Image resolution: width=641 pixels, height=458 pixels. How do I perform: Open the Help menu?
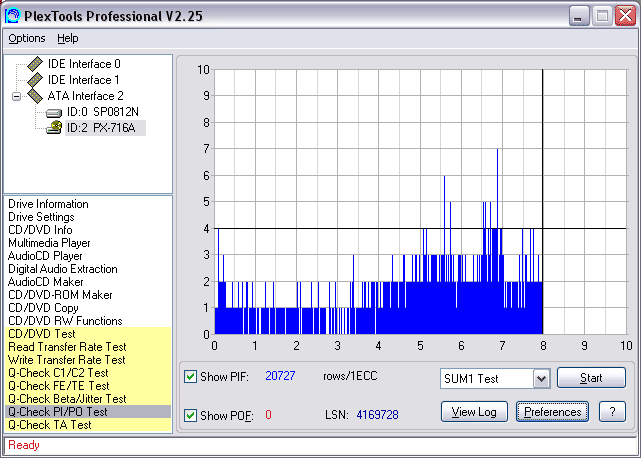[67, 38]
